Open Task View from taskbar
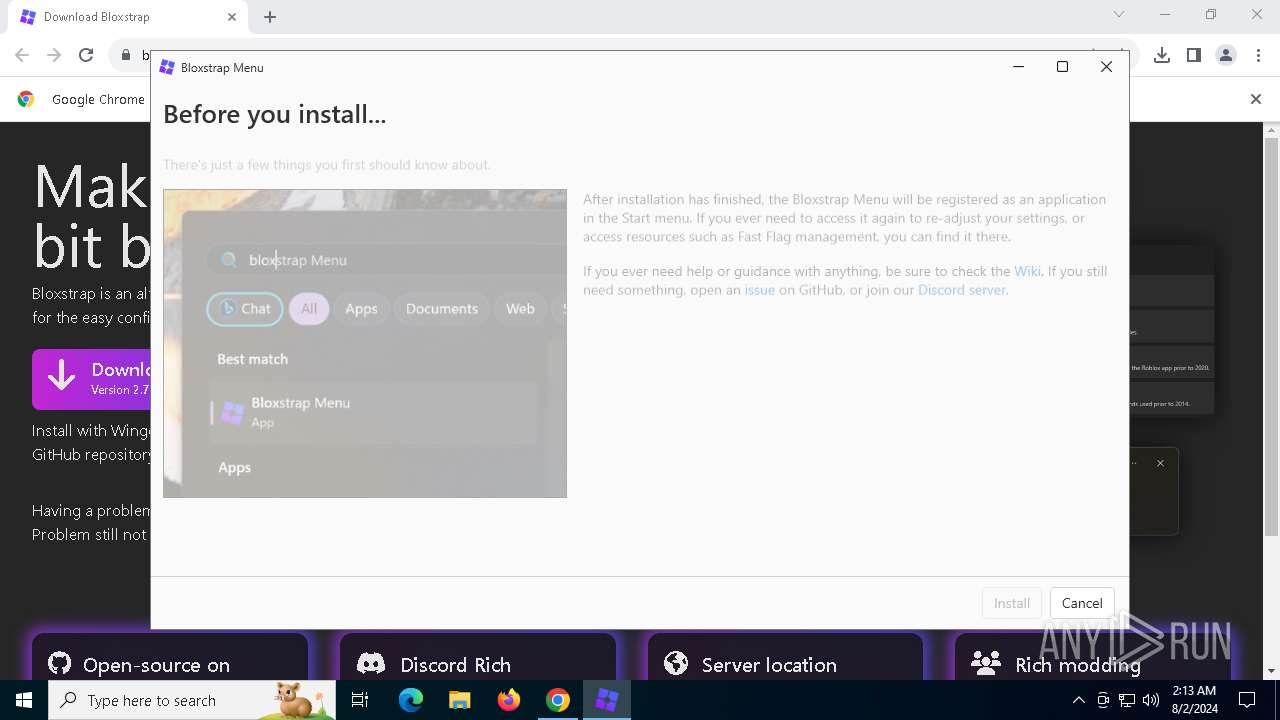 tap(360, 700)
